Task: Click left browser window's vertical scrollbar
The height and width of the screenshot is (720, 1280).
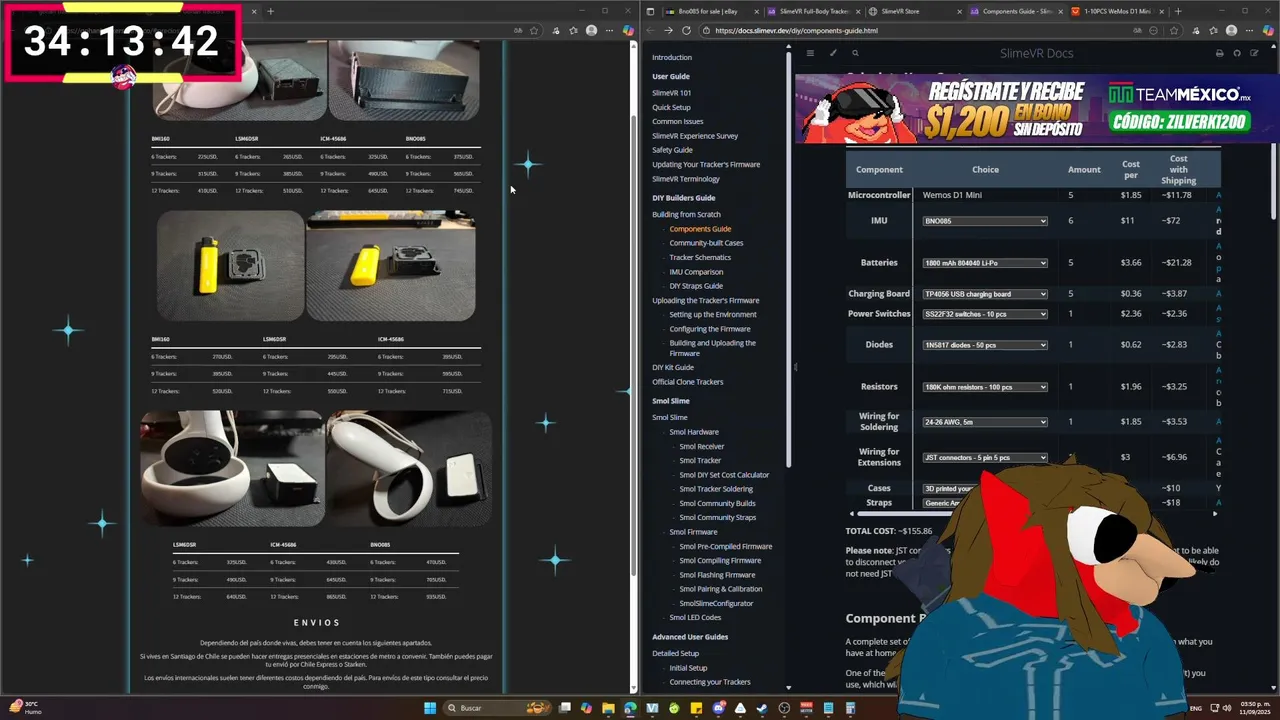Action: (633, 345)
